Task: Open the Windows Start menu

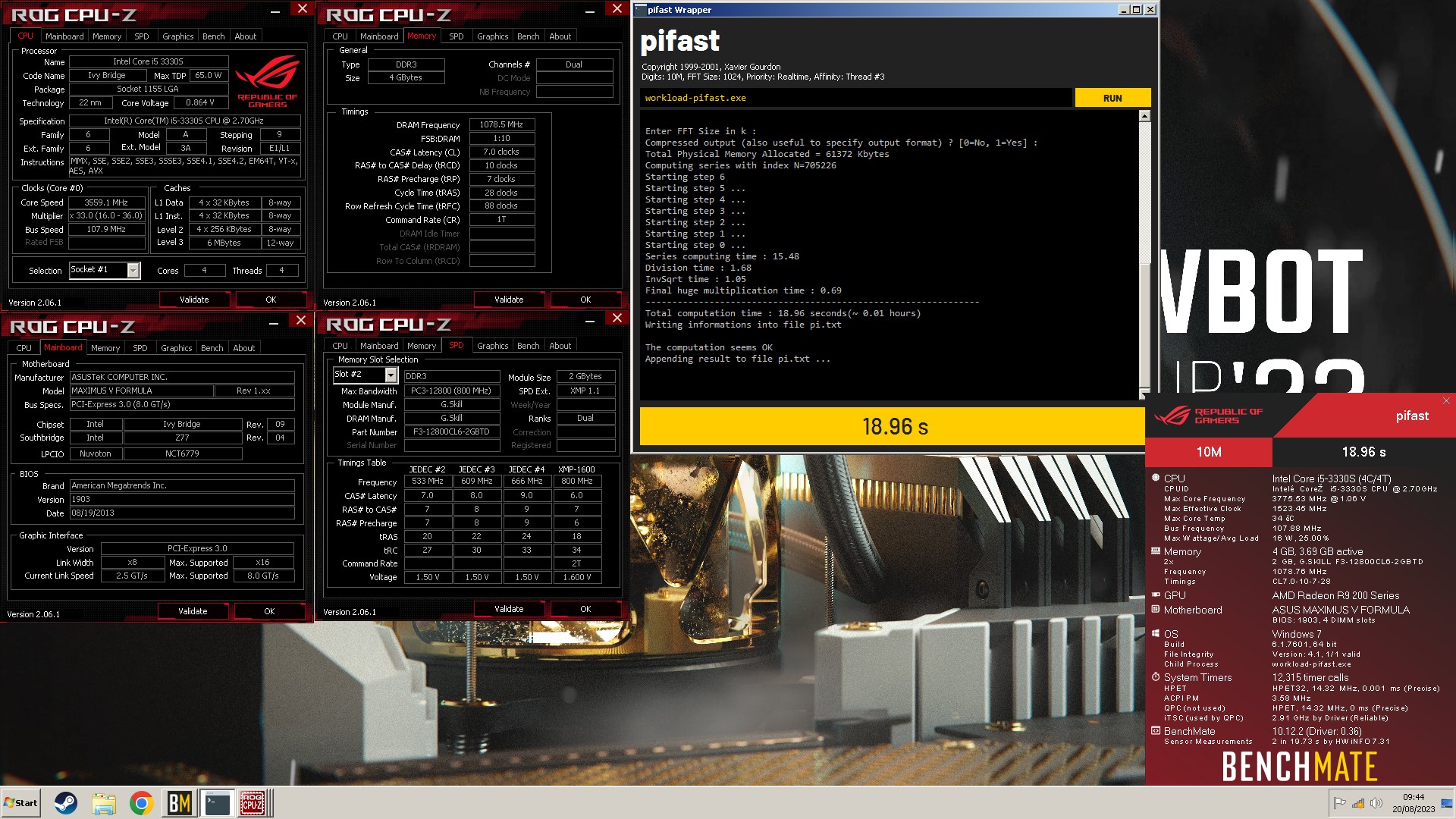Action: (x=20, y=803)
